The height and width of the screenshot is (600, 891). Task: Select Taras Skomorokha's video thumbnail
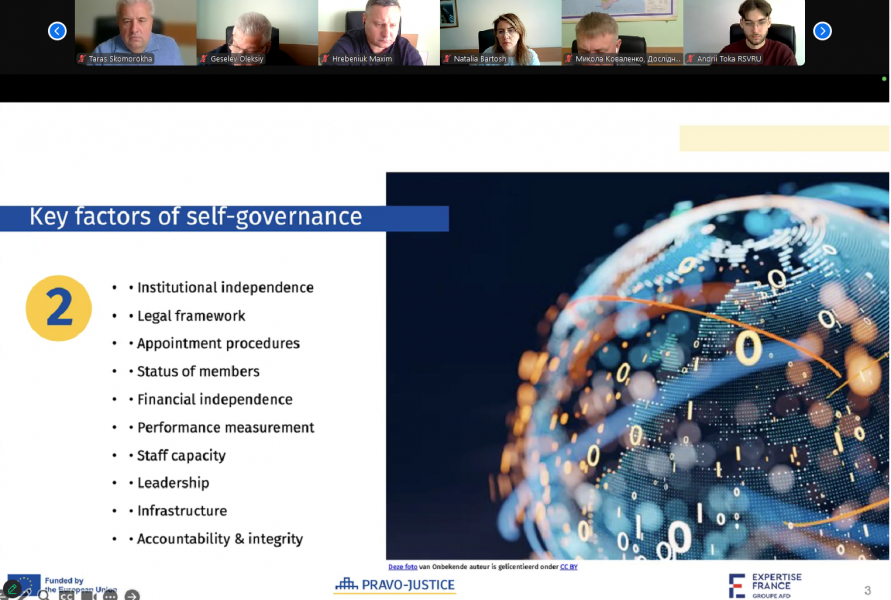[135, 32]
